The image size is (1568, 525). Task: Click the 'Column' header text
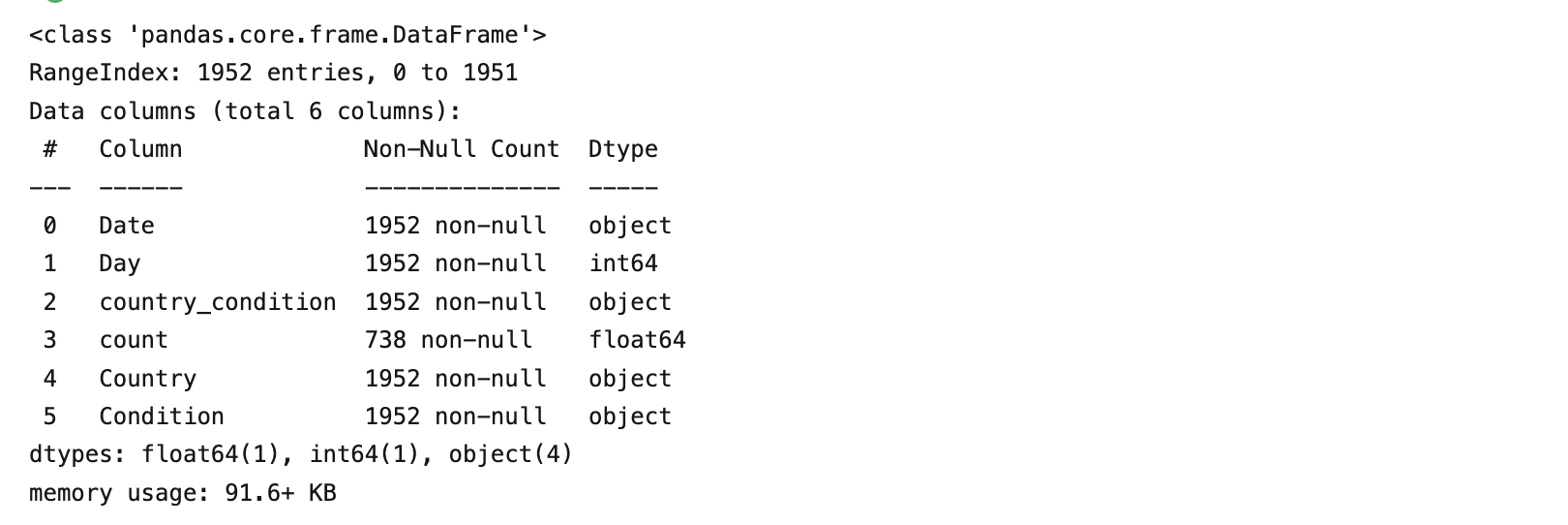(140, 149)
